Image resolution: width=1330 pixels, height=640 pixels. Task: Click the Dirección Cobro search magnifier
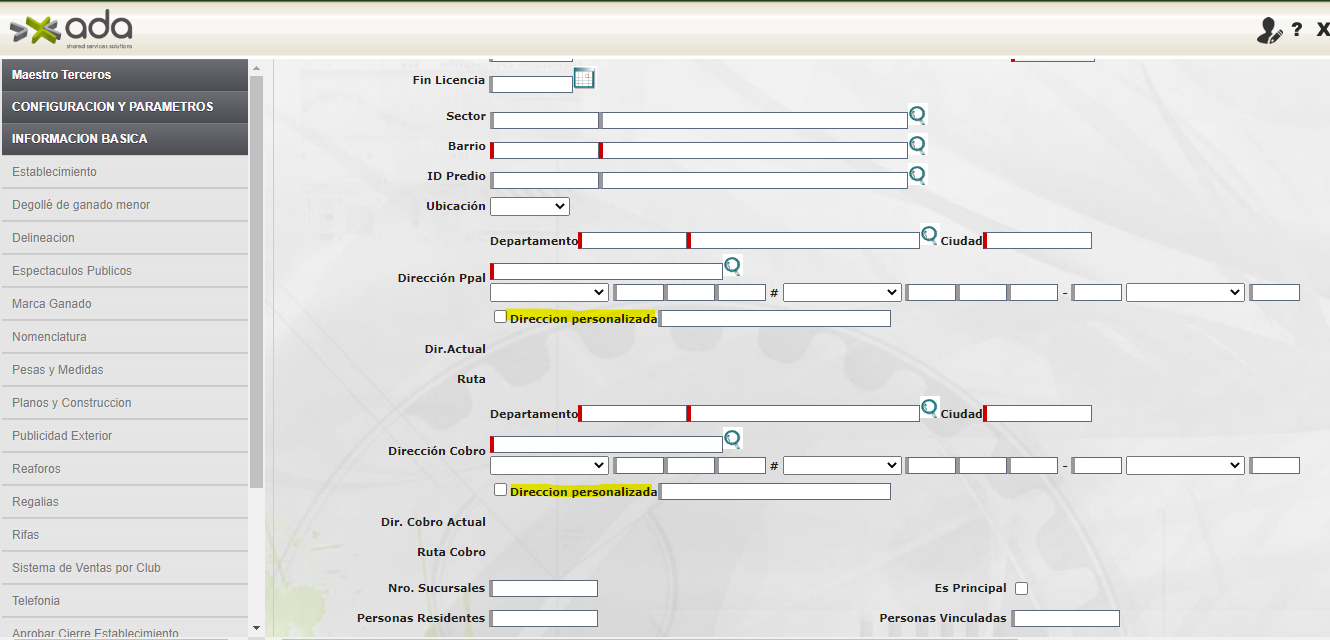733,439
